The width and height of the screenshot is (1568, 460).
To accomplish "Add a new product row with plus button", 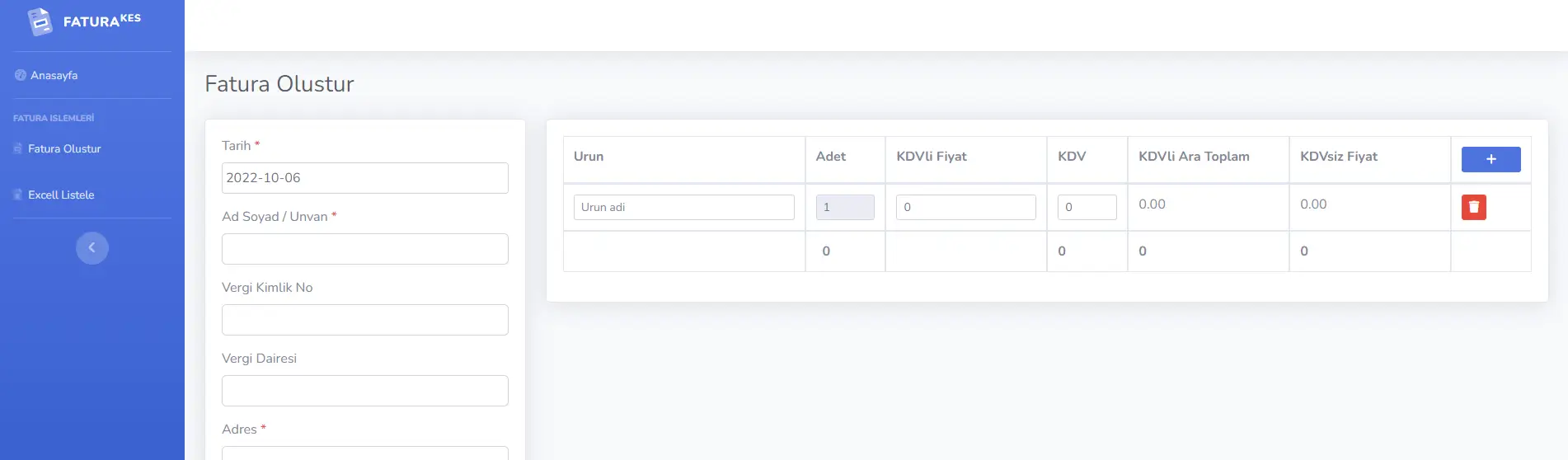I will [1491, 159].
